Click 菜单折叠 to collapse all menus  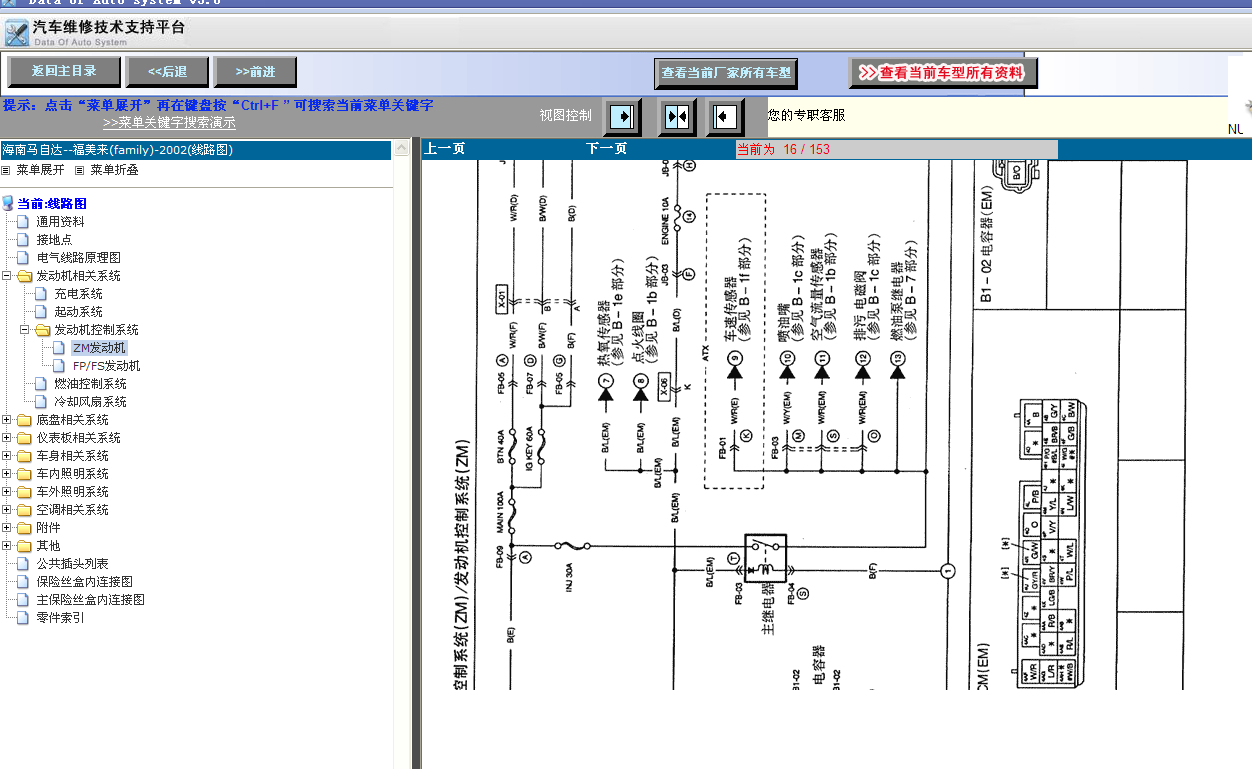(x=114, y=170)
